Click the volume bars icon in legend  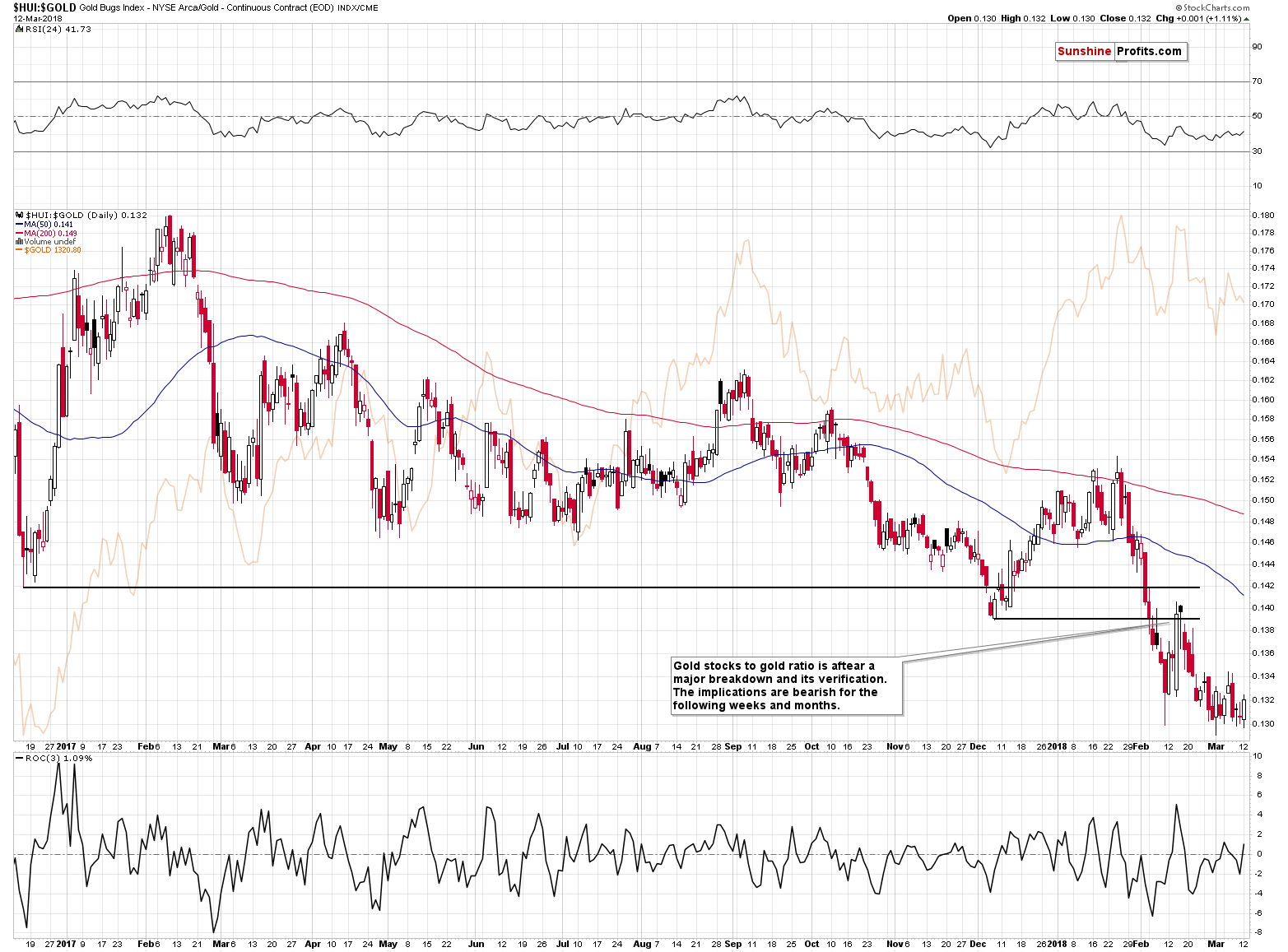pos(20,241)
